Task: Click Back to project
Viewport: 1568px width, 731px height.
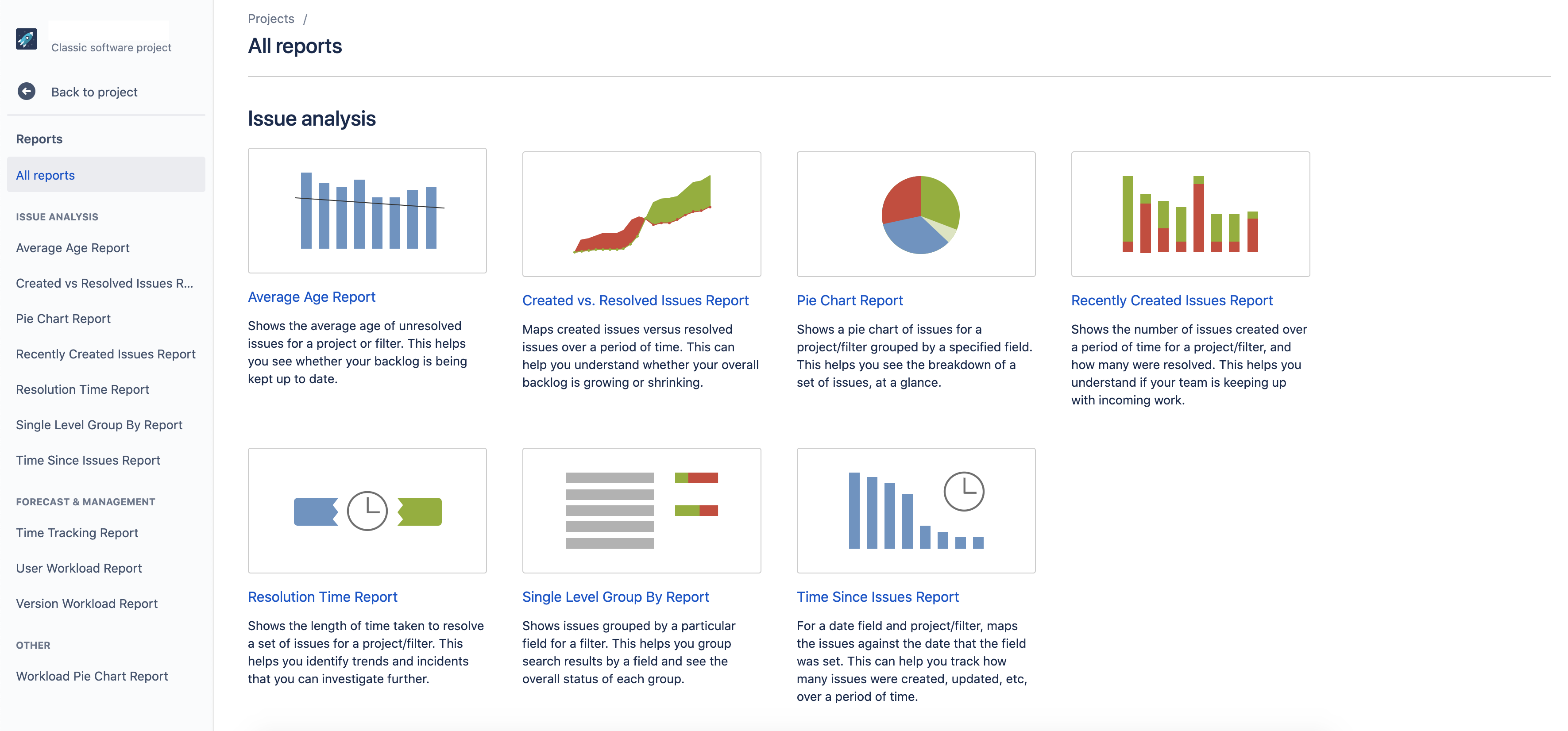Action: tap(94, 91)
